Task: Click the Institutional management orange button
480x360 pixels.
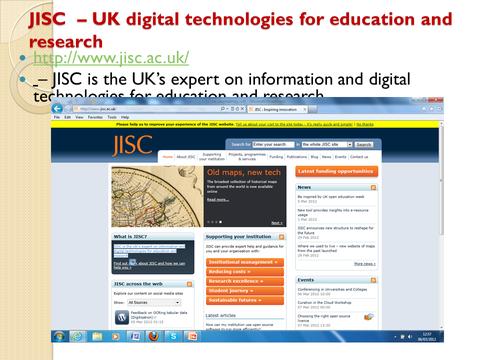Action: pos(245,262)
